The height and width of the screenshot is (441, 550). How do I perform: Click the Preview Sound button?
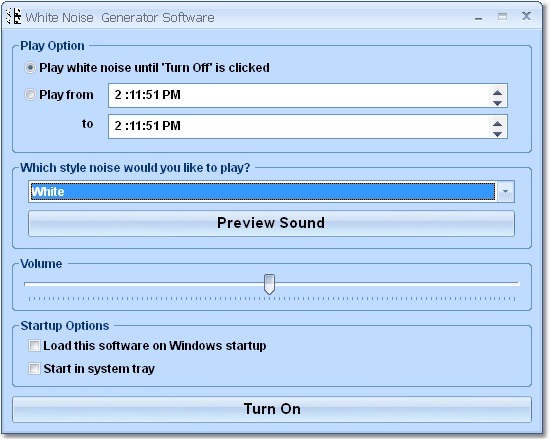[271, 223]
